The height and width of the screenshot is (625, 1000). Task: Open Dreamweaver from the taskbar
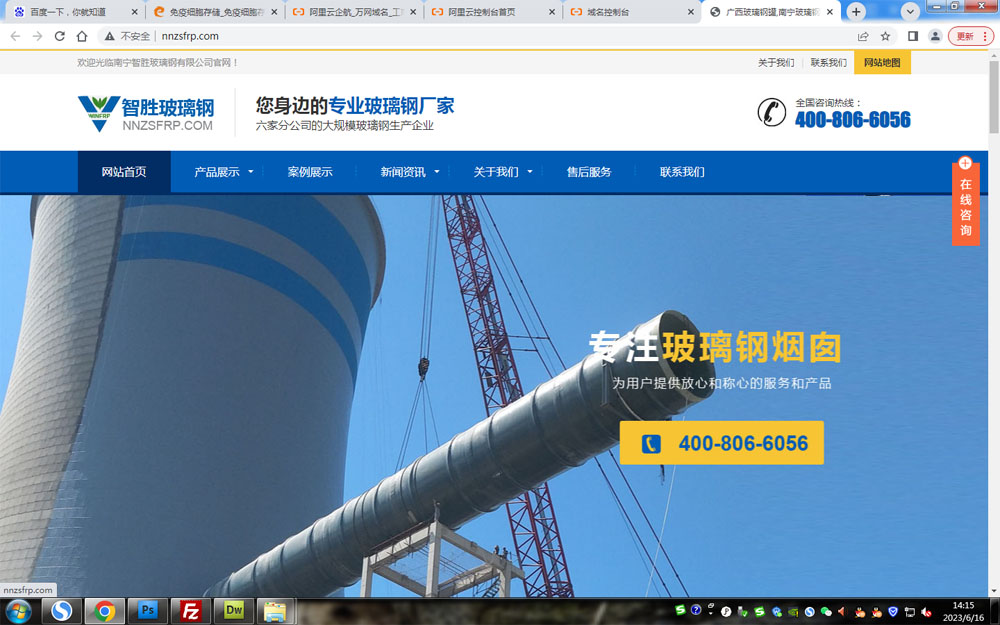tap(233, 610)
